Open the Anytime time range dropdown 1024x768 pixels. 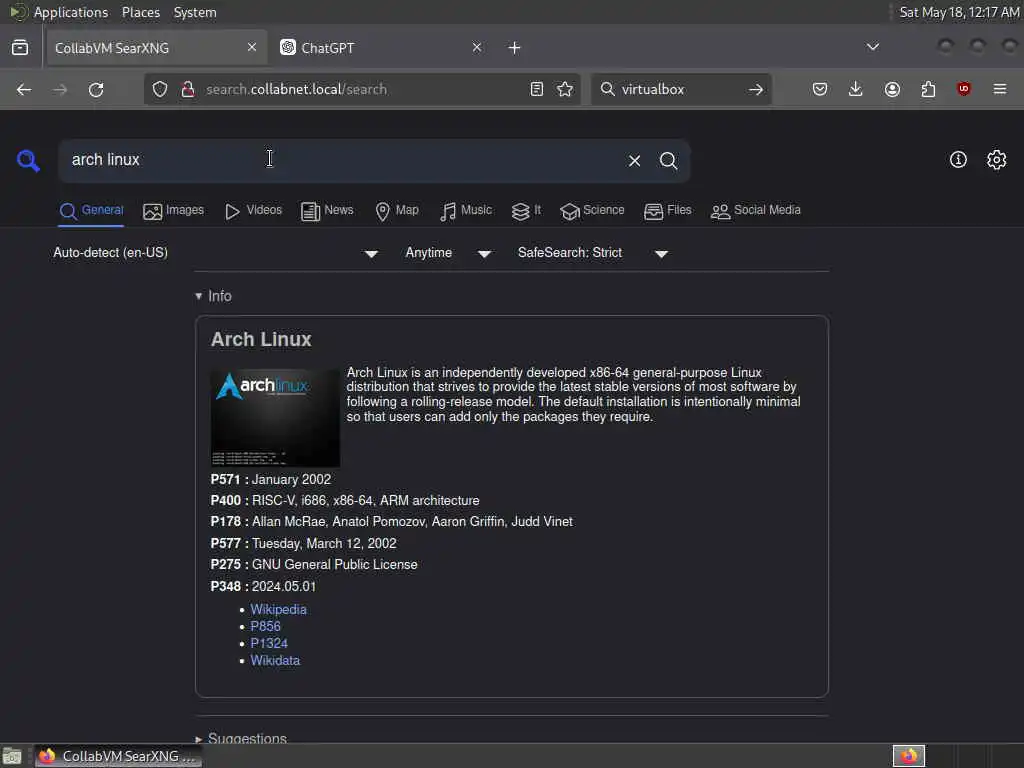(448, 253)
